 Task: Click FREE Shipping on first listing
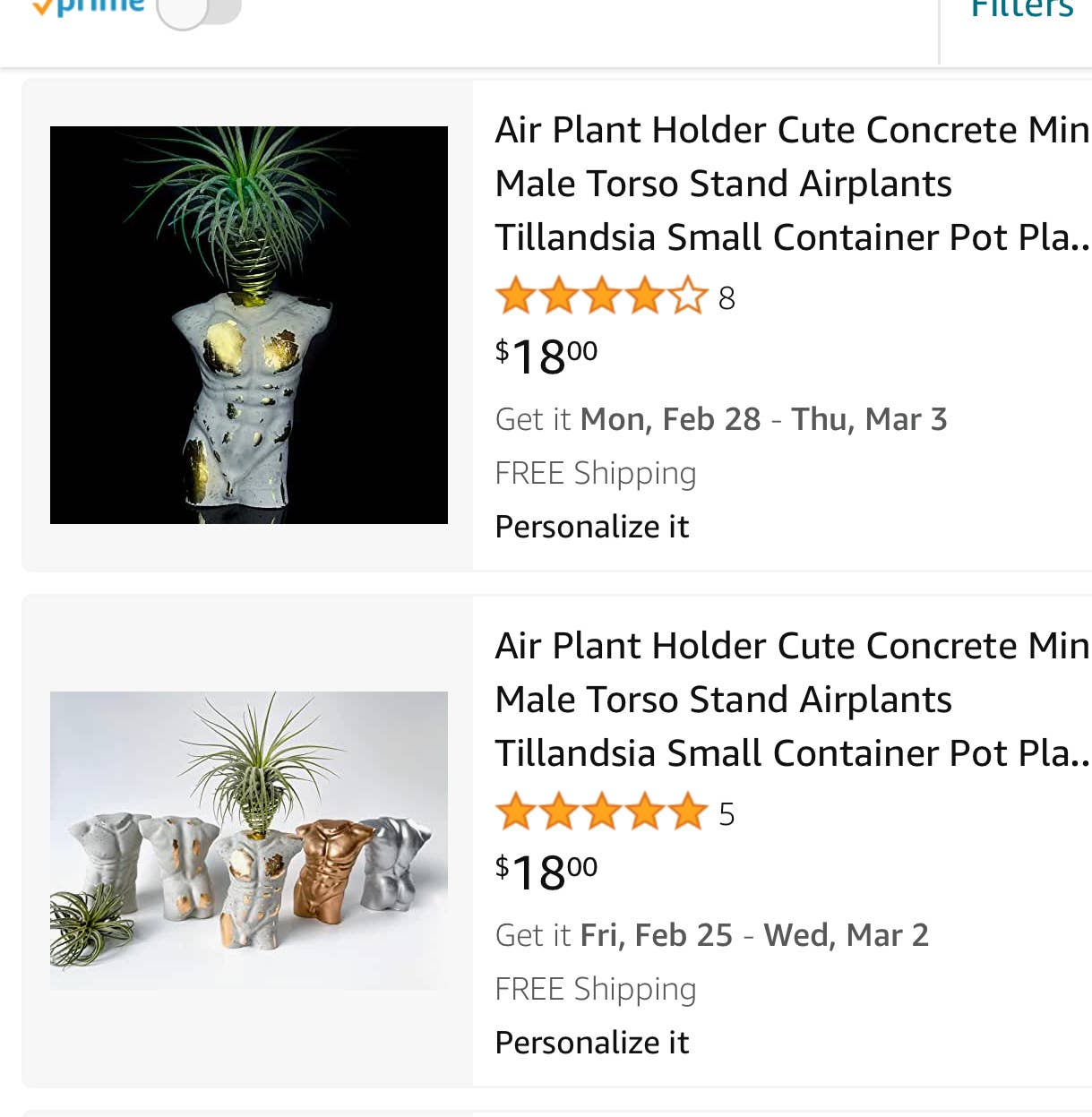click(596, 473)
